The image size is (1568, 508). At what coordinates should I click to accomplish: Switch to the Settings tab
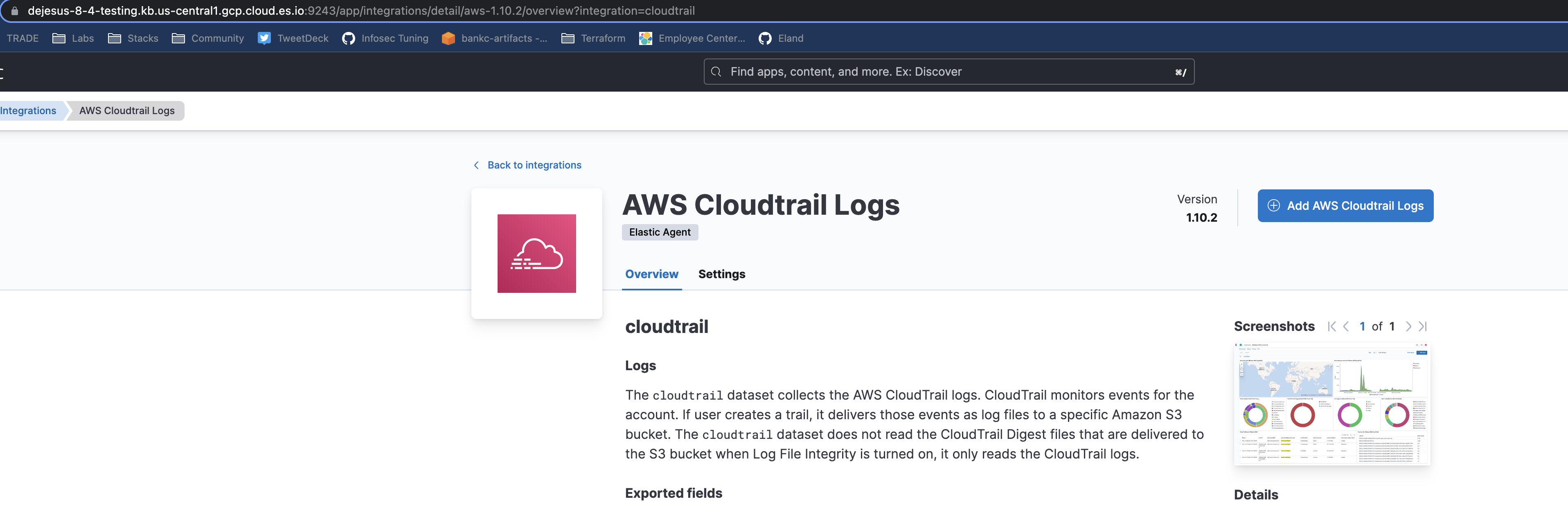[x=722, y=274]
